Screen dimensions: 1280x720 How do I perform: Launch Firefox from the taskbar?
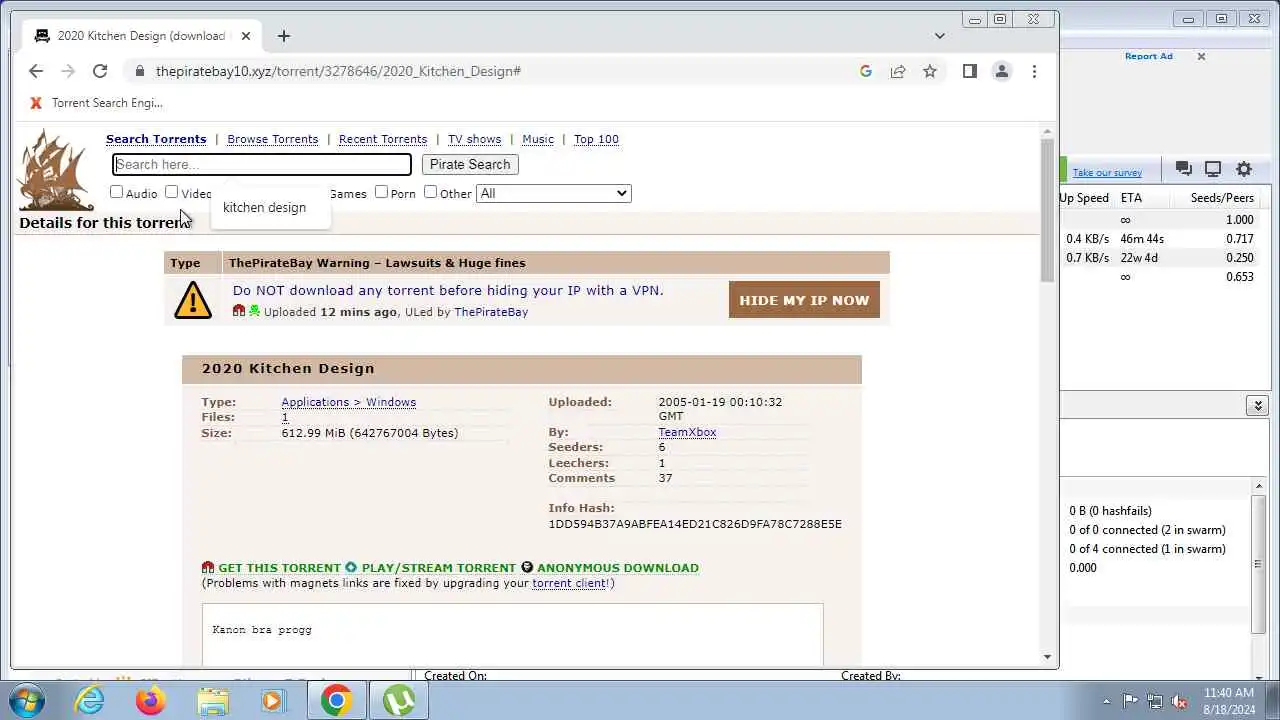coord(151,700)
